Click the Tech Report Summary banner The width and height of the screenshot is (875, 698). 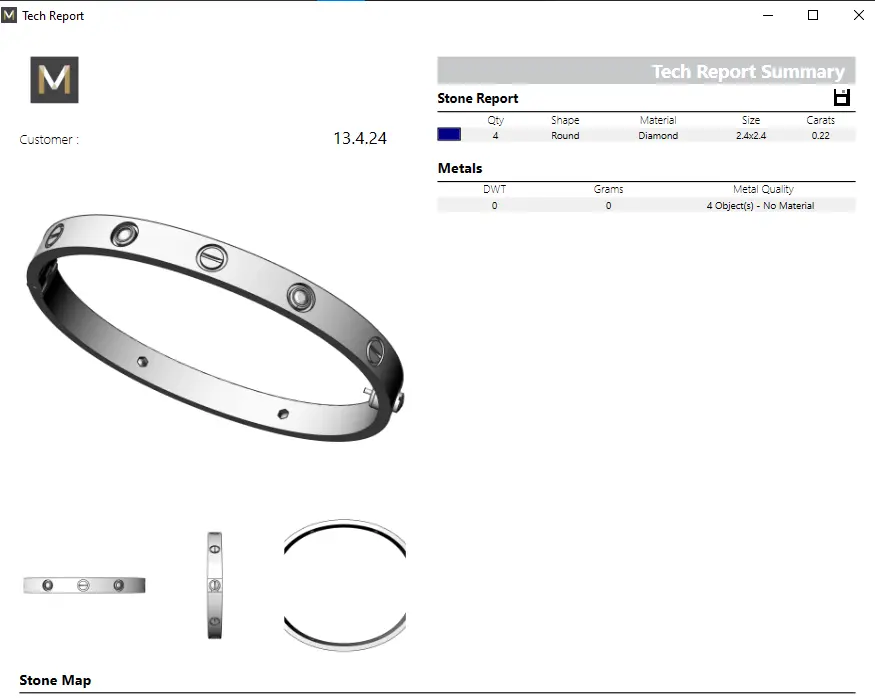pyautogui.click(x=646, y=71)
